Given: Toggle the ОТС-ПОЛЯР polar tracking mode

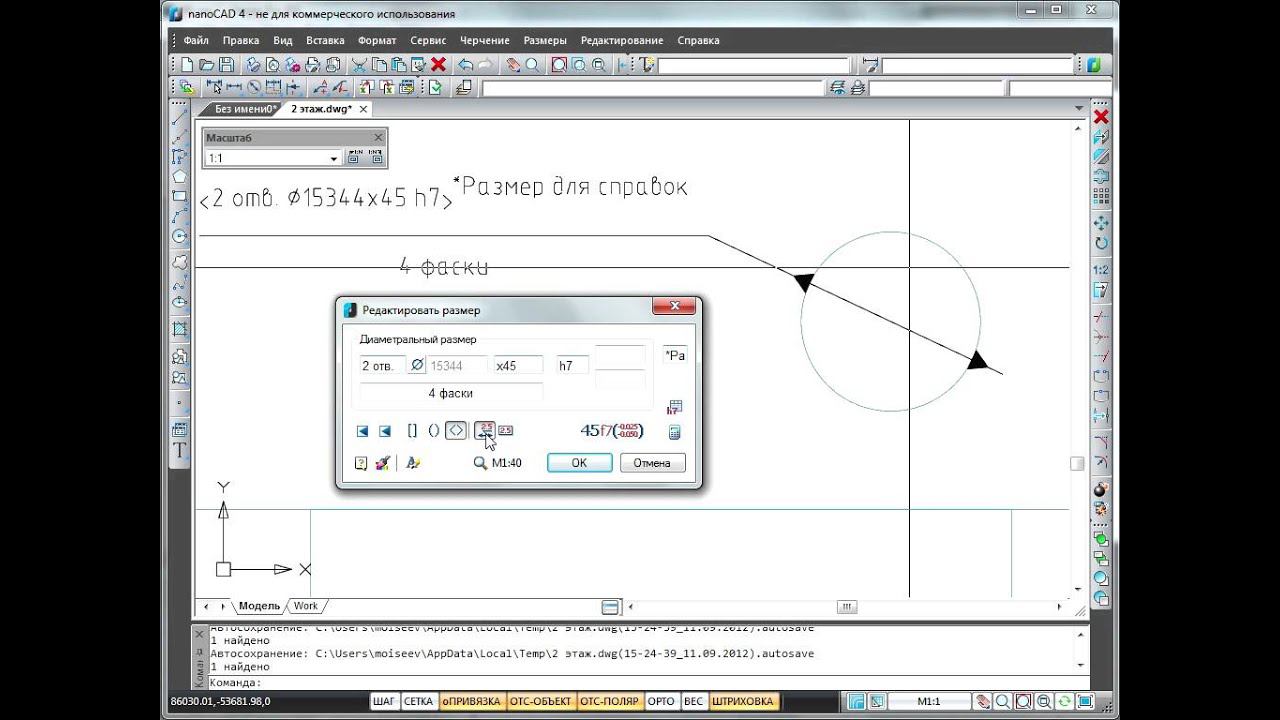Looking at the screenshot, I should point(609,702).
